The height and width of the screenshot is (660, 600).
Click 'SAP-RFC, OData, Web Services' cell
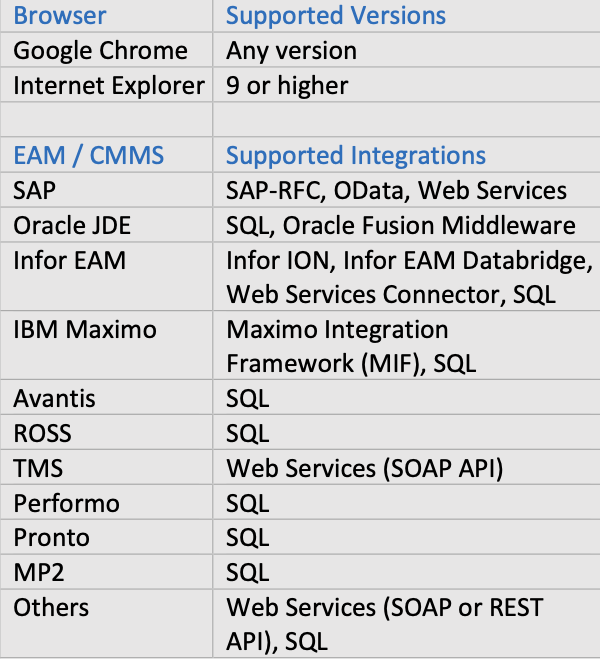(396, 190)
